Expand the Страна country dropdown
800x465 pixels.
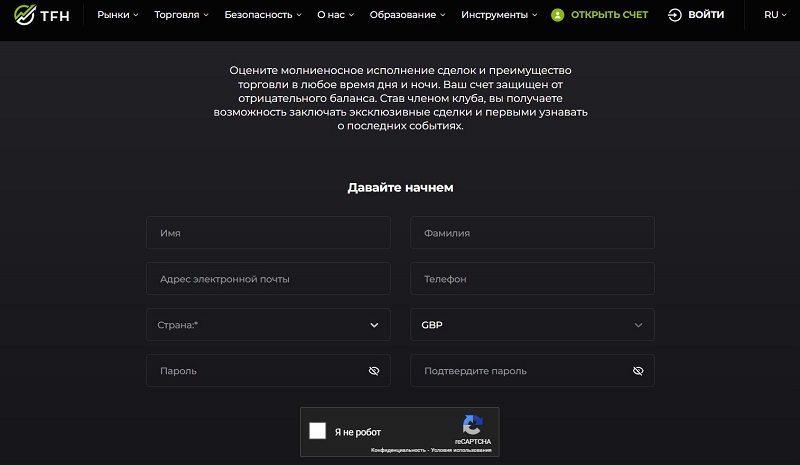[268, 325]
